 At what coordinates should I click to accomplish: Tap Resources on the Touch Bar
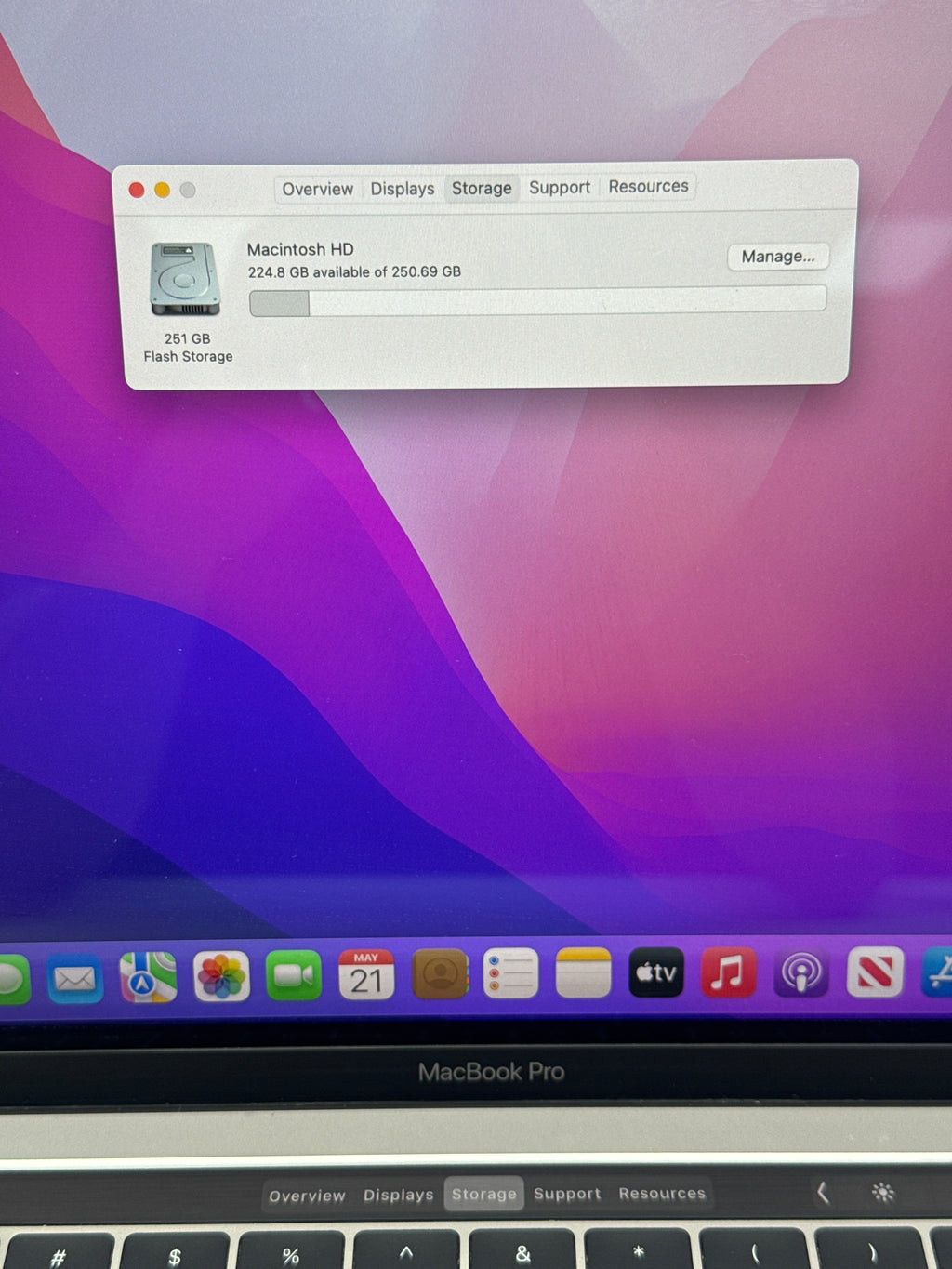662,1193
